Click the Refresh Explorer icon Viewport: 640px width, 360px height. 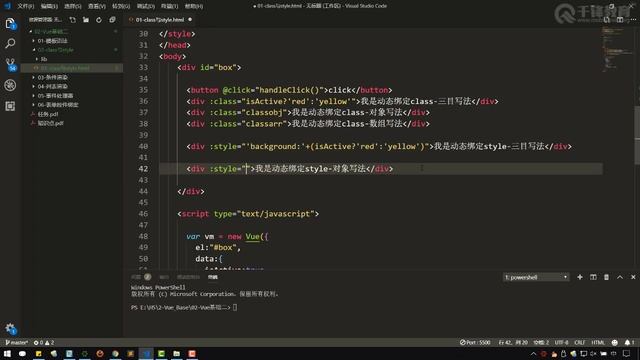pos(99,20)
